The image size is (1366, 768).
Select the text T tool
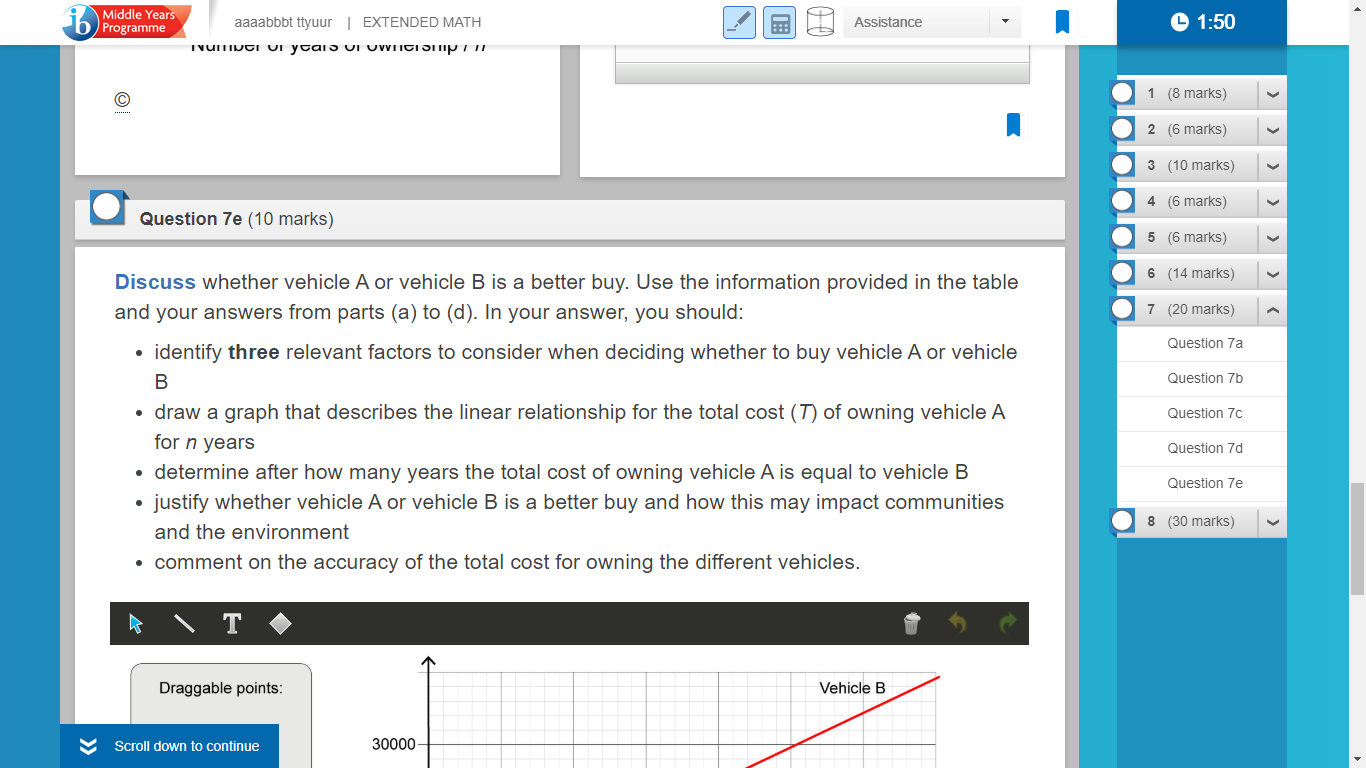[x=232, y=624]
